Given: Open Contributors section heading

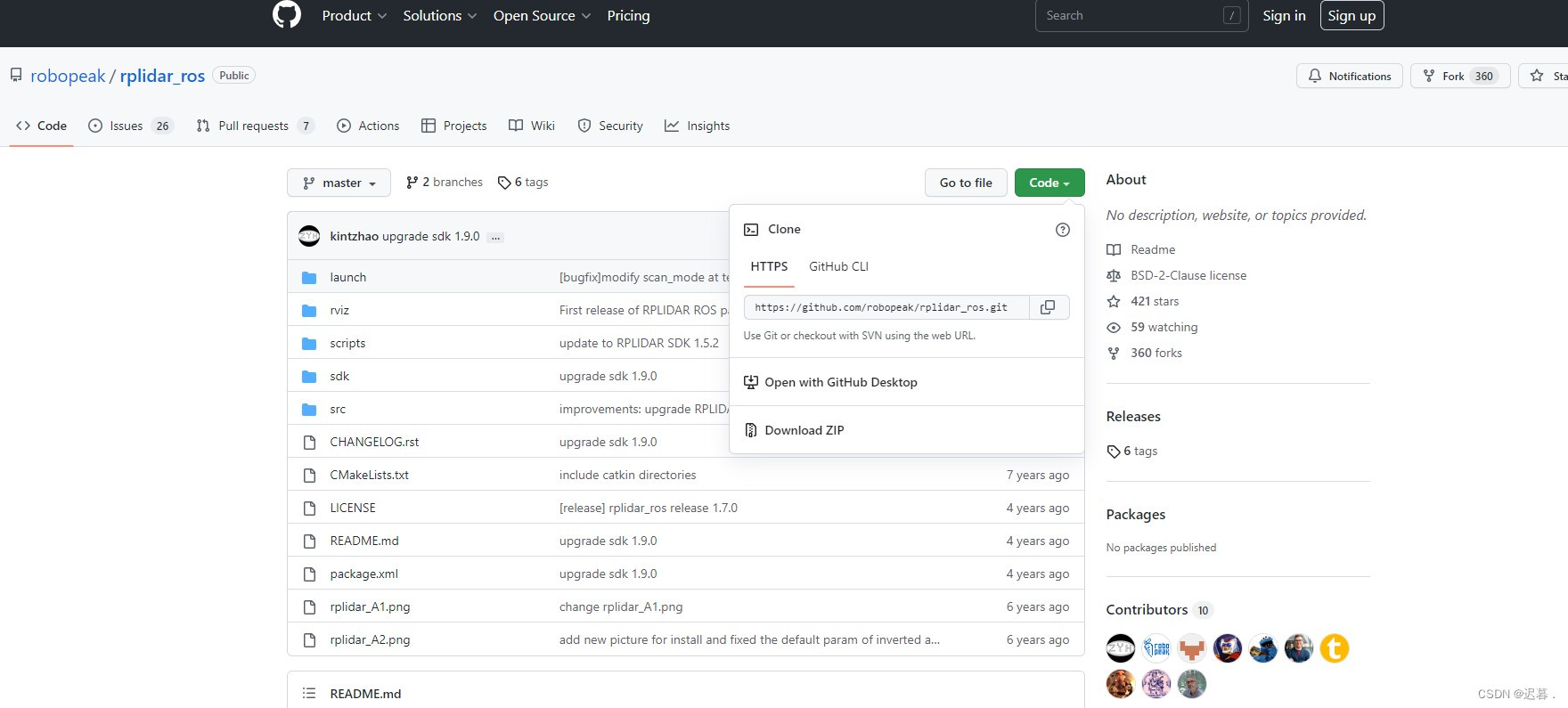Looking at the screenshot, I should point(1147,610).
